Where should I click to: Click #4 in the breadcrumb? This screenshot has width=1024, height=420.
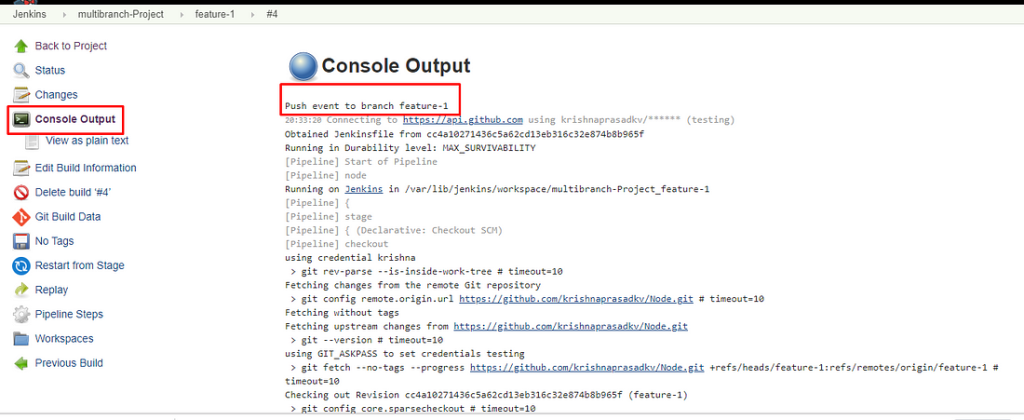(x=272, y=14)
